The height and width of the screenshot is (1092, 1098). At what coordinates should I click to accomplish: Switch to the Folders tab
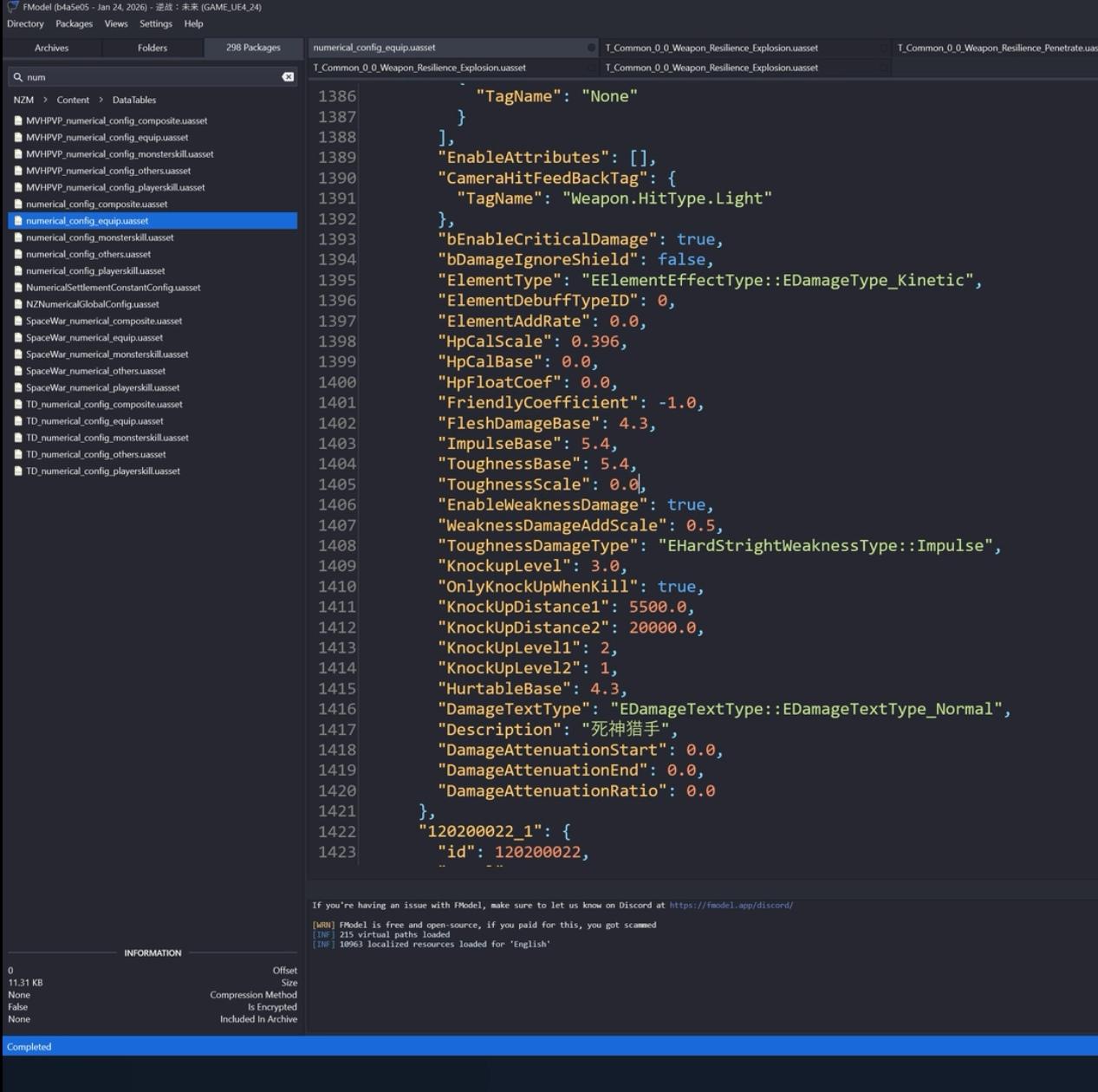point(153,48)
